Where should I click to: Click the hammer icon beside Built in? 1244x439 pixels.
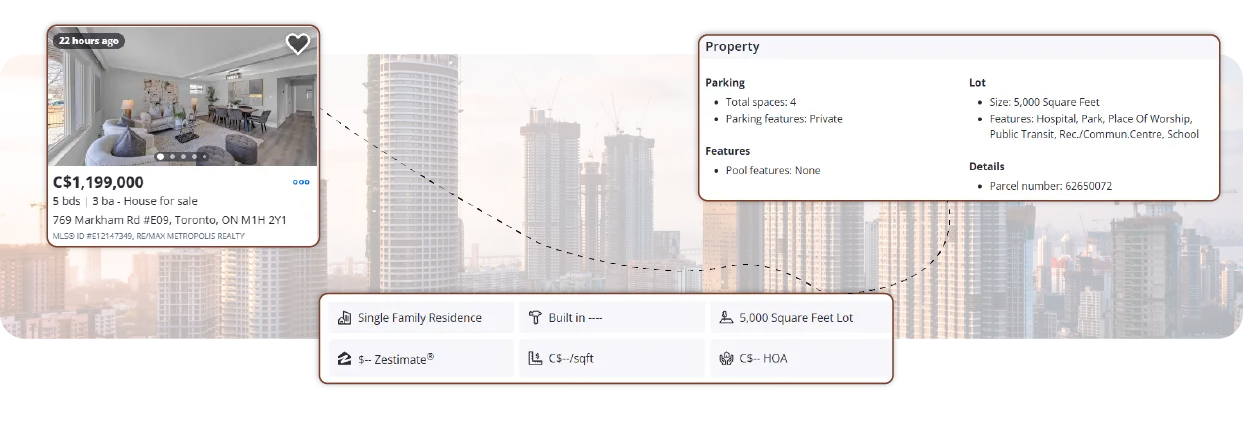535,318
